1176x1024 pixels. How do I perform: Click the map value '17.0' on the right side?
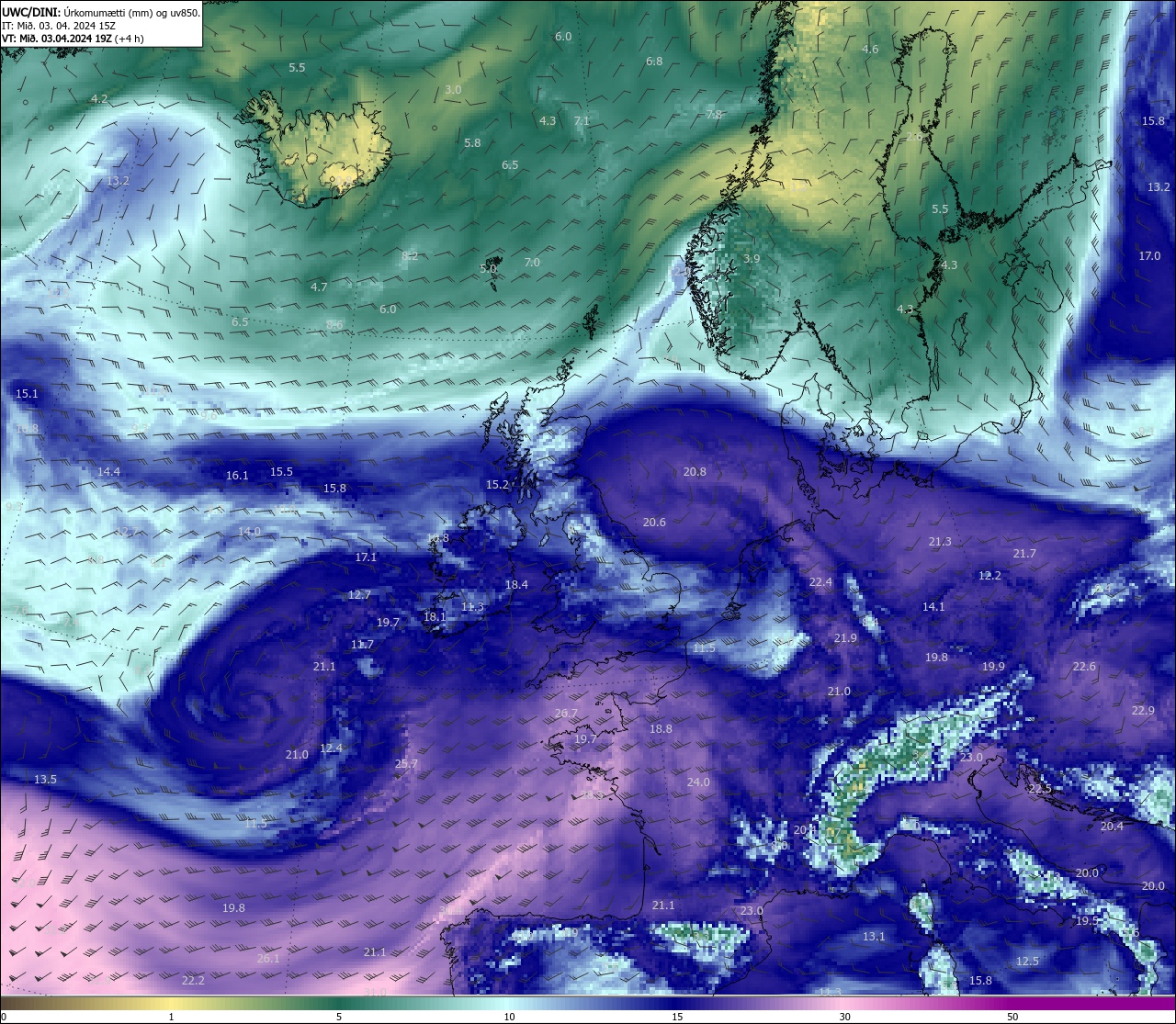point(1149,256)
